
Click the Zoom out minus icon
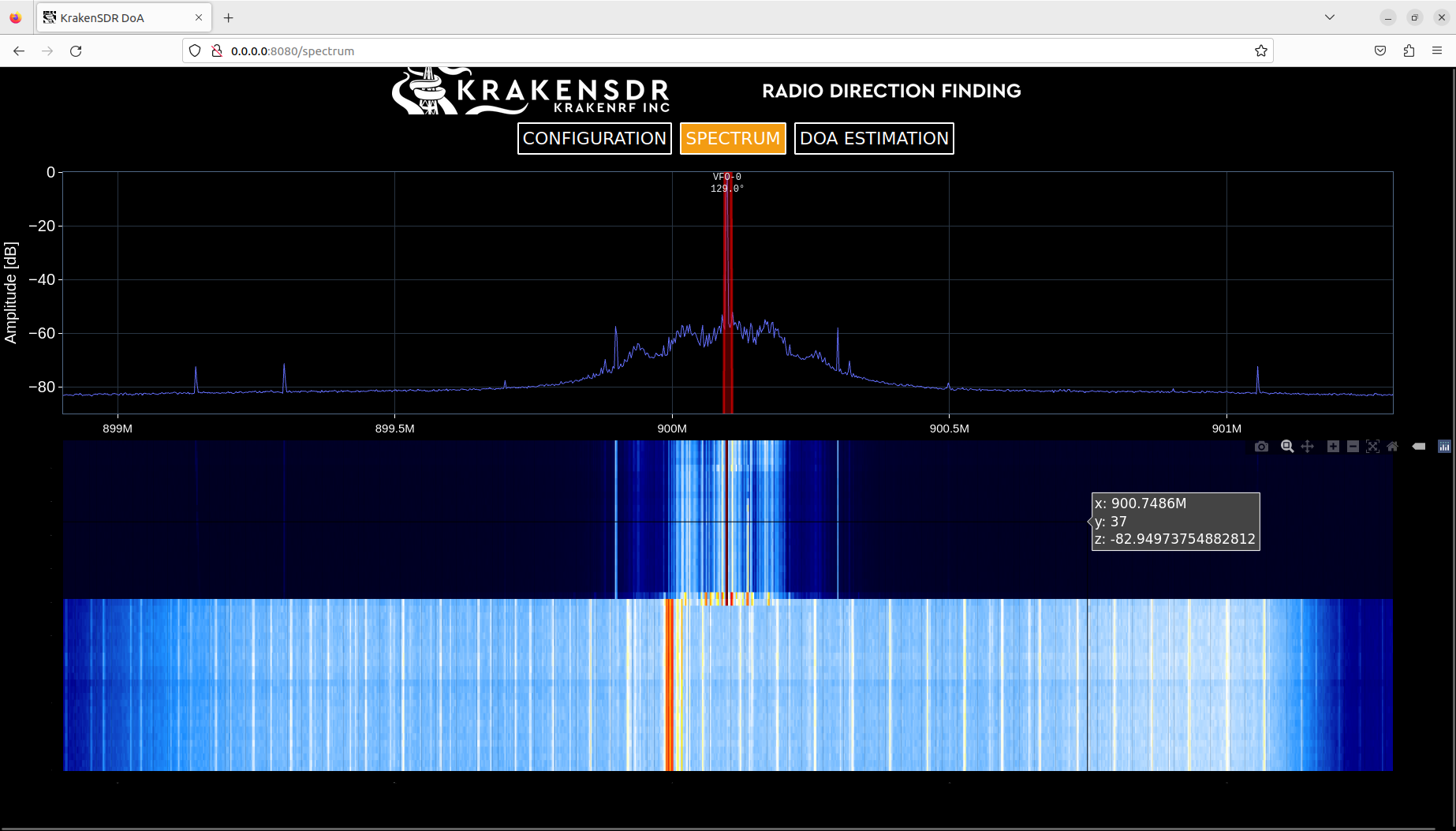point(1353,447)
